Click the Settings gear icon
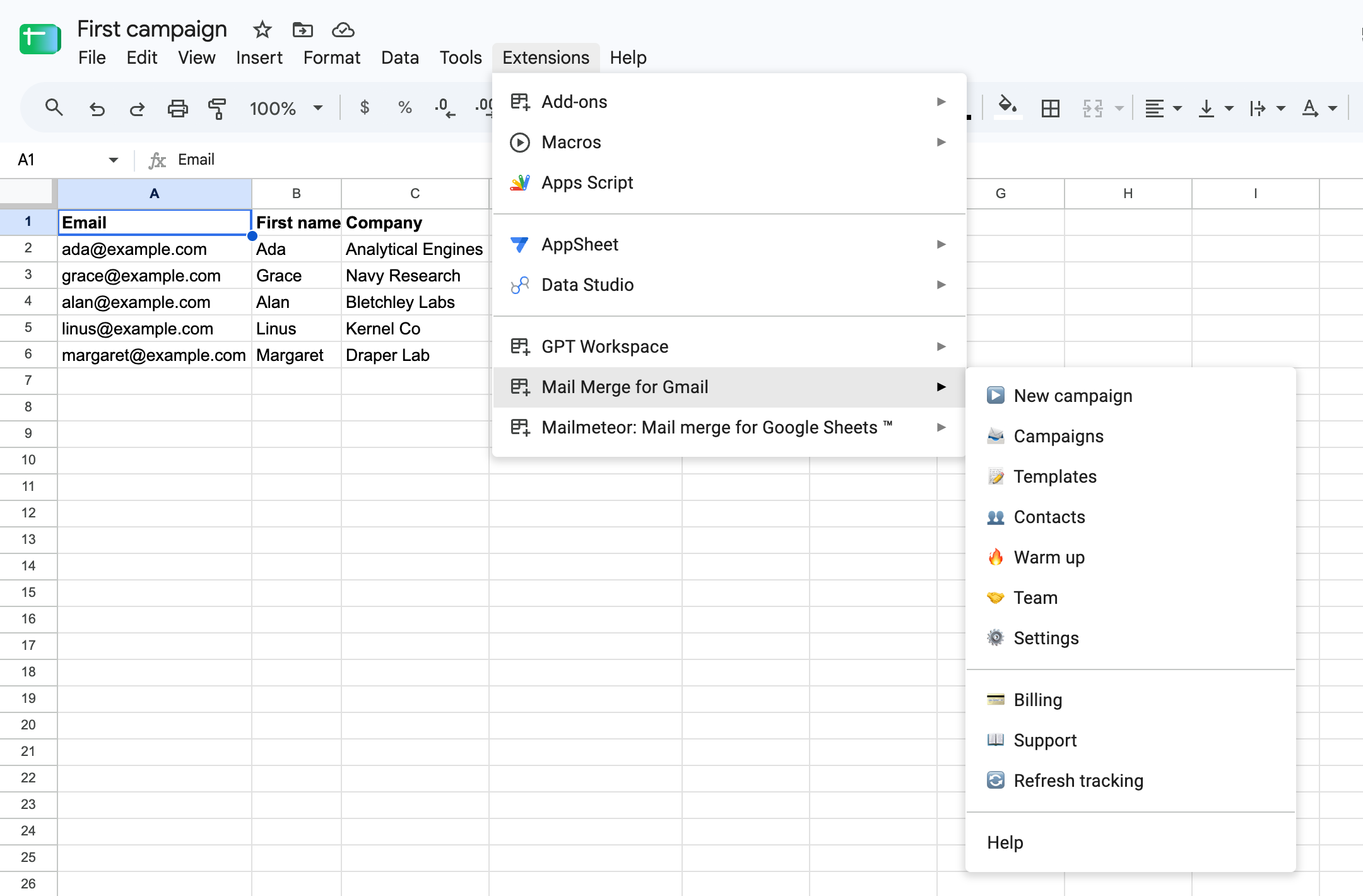 (x=995, y=637)
